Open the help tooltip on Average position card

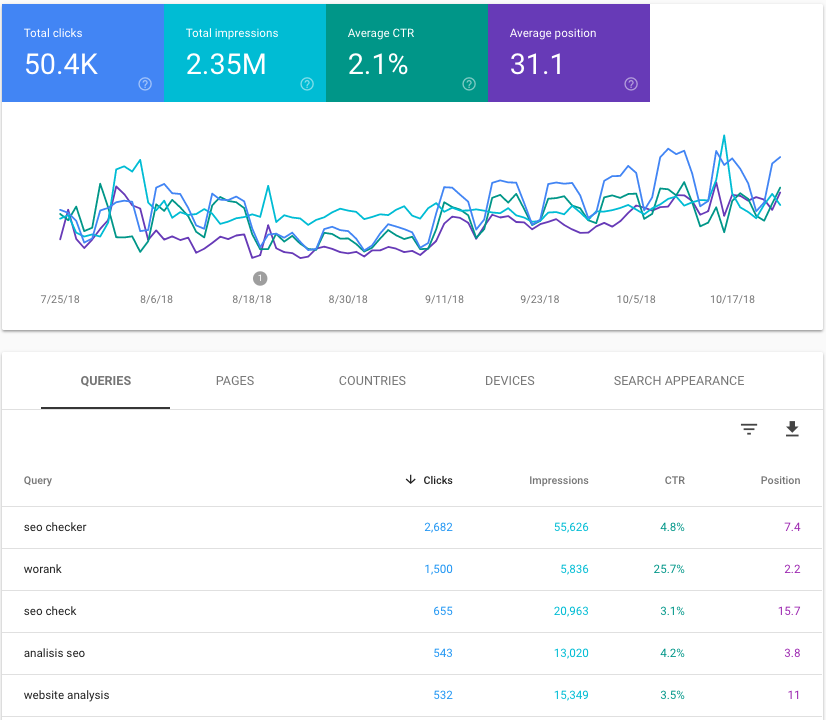(631, 85)
